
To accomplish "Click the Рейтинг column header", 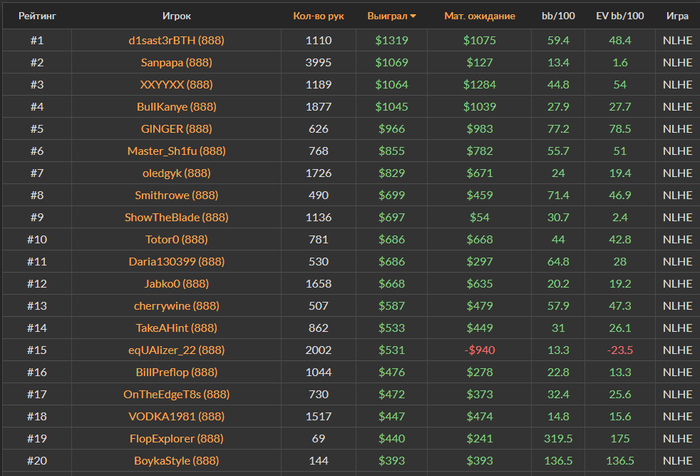I will pyautogui.click(x=37, y=17).
